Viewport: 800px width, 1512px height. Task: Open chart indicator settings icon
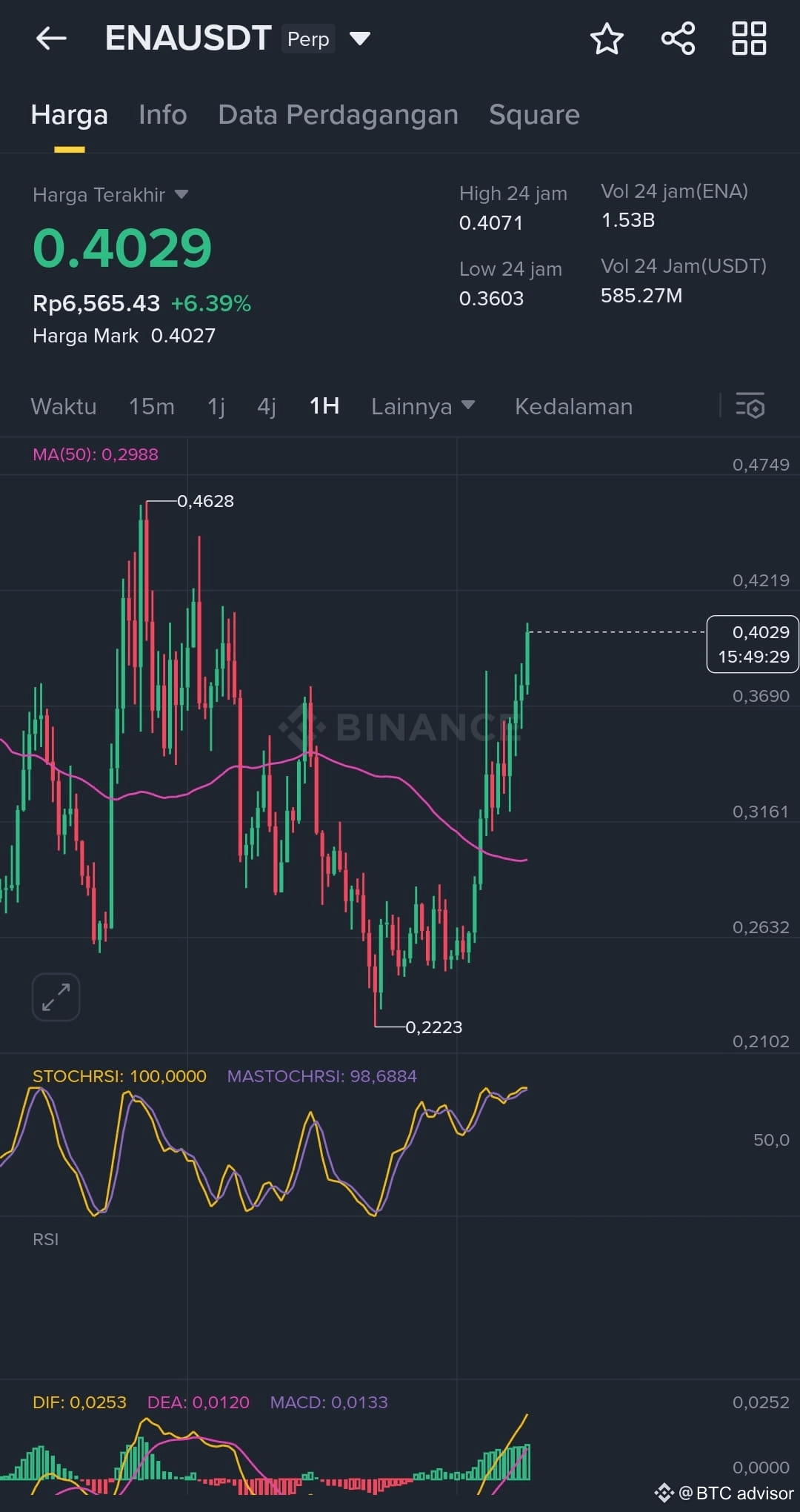click(x=750, y=406)
